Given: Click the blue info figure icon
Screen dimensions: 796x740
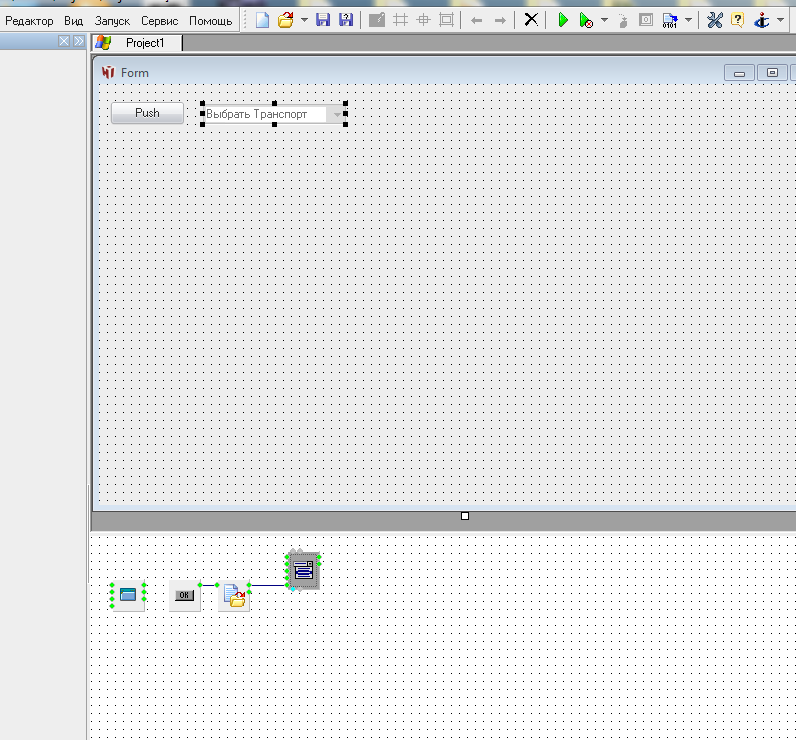Looking at the screenshot, I should click(x=761, y=20).
